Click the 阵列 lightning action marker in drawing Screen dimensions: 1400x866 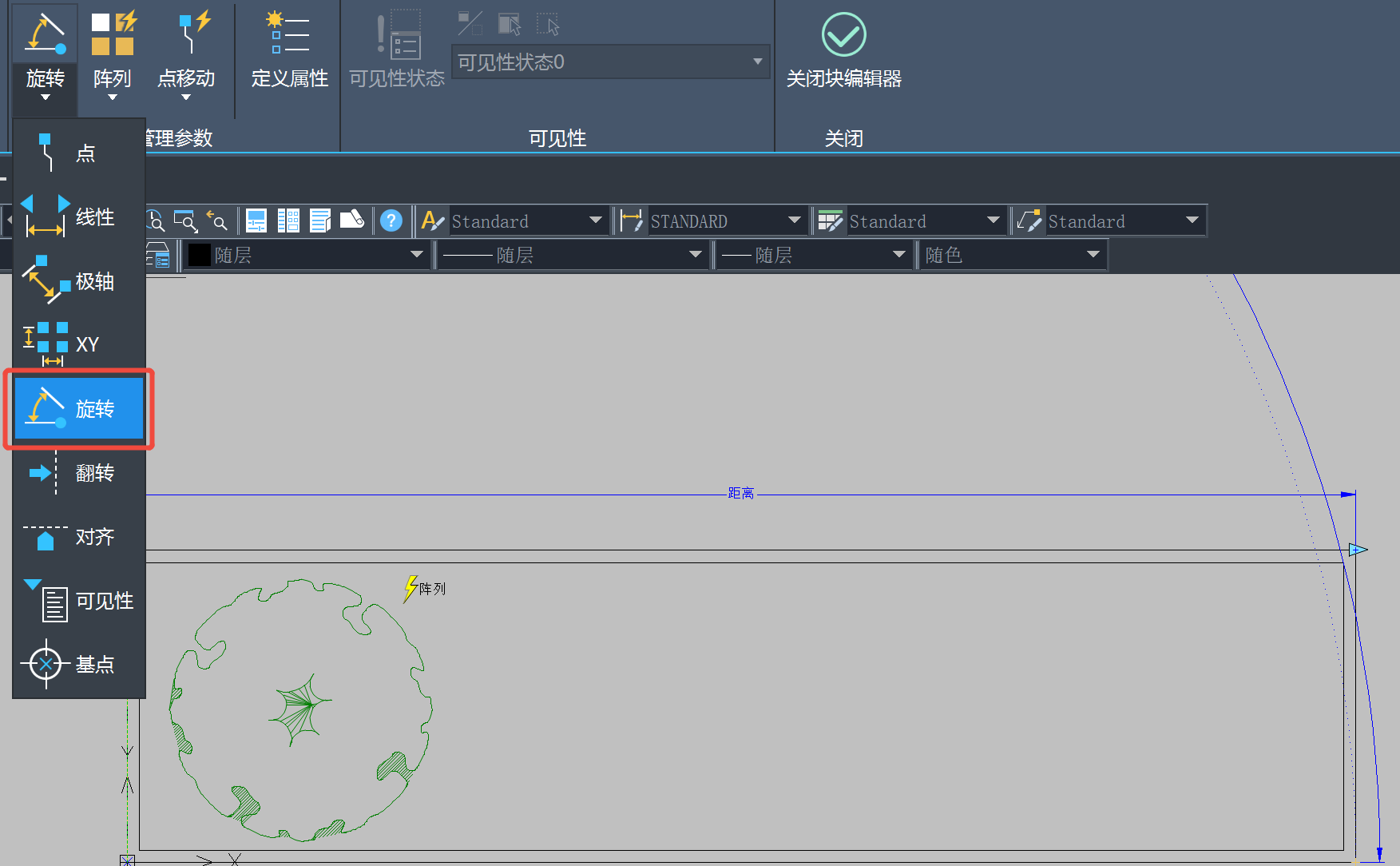[x=410, y=588]
